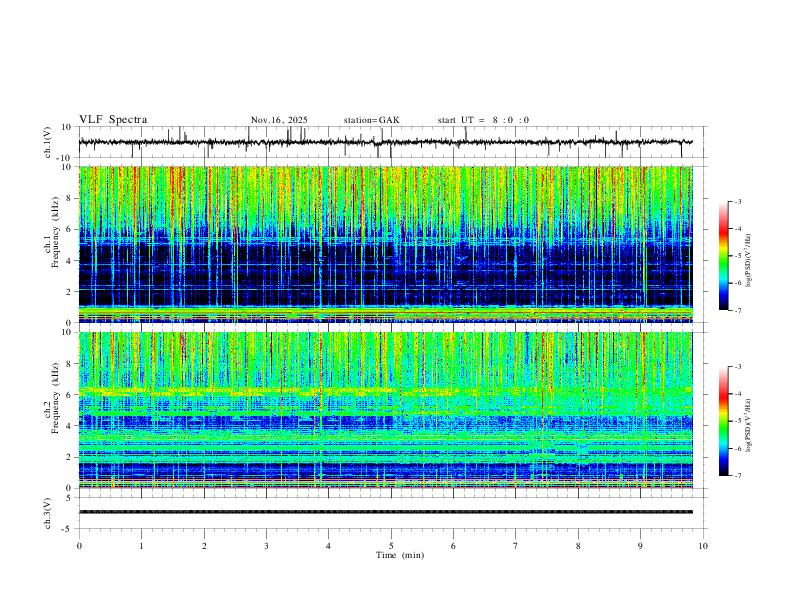
Task: Click the ch.1 "Frequency (kHz)" axis label
Action: click(x=53, y=230)
